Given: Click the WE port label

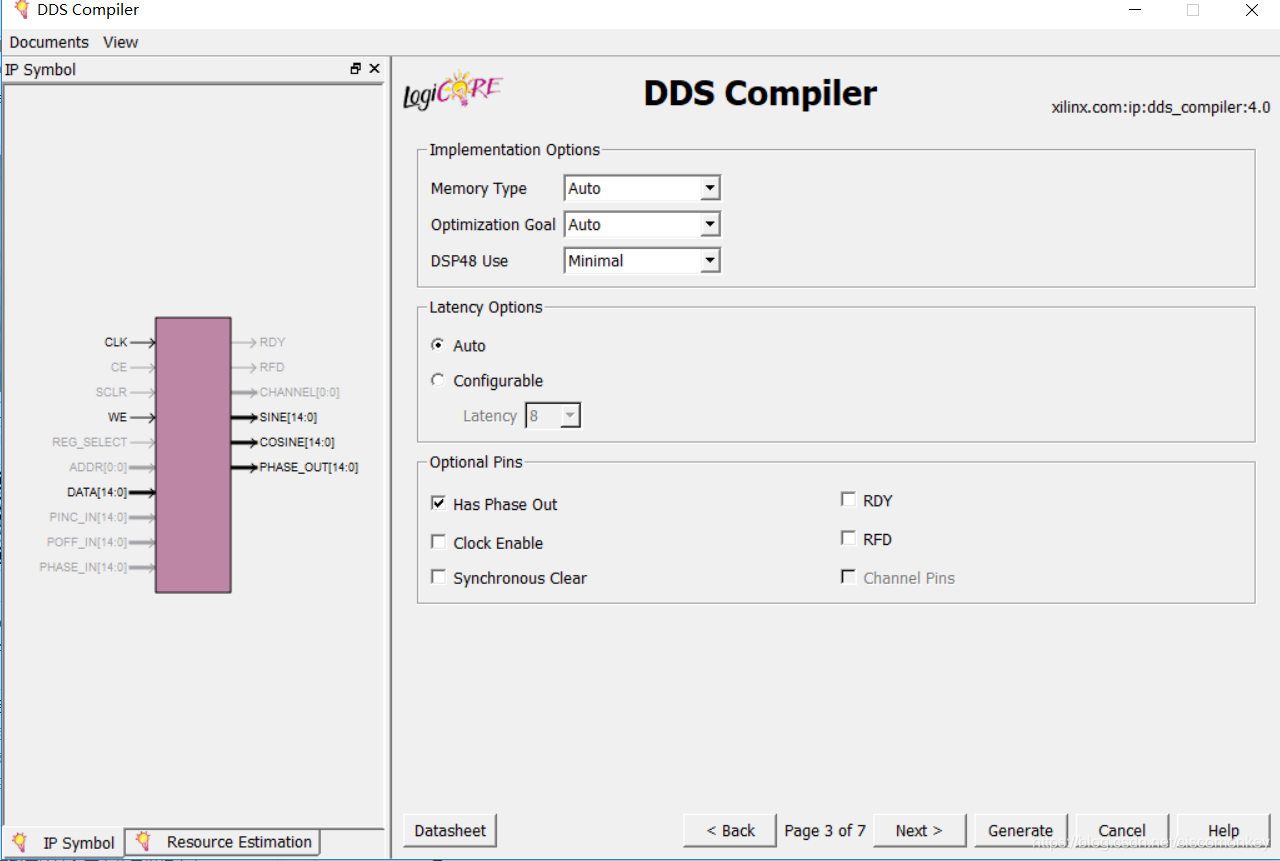Looking at the screenshot, I should (118, 417).
